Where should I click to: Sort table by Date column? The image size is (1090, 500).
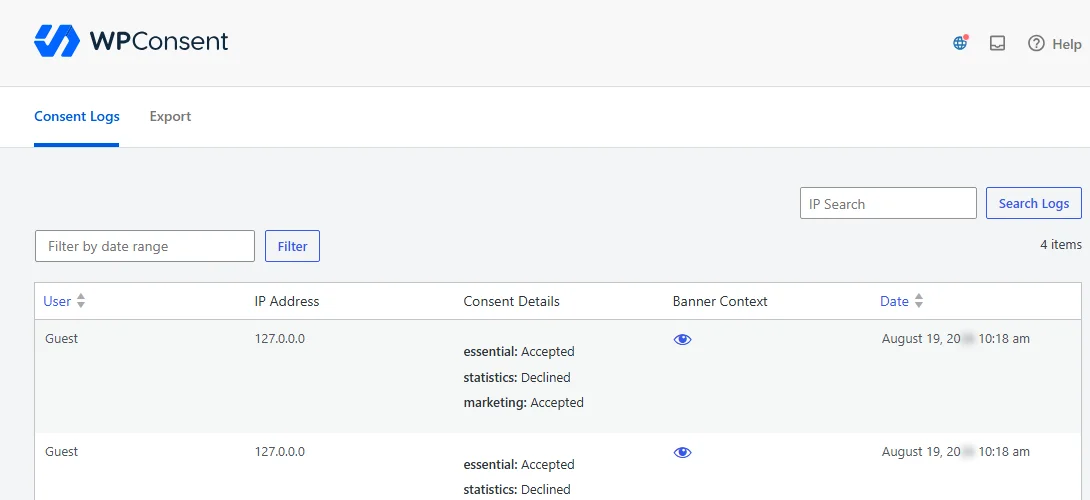click(894, 301)
